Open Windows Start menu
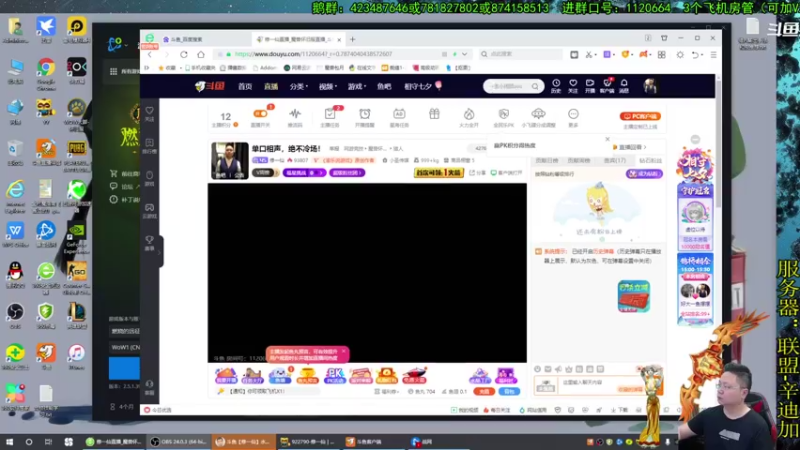Screen dimensions: 800x450 [x=9, y=442]
